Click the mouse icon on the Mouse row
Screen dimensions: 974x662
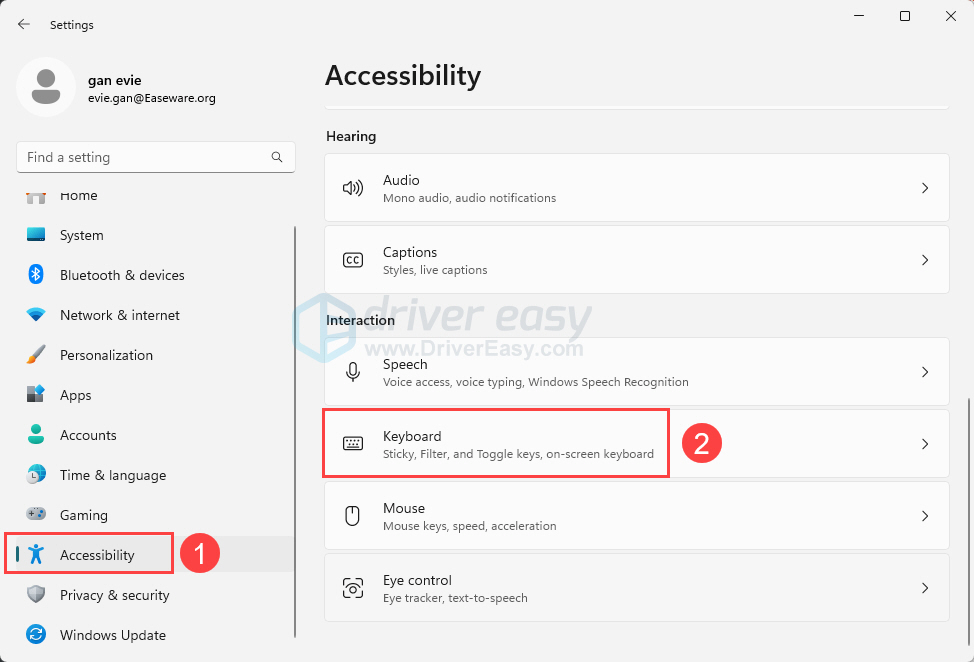point(353,515)
